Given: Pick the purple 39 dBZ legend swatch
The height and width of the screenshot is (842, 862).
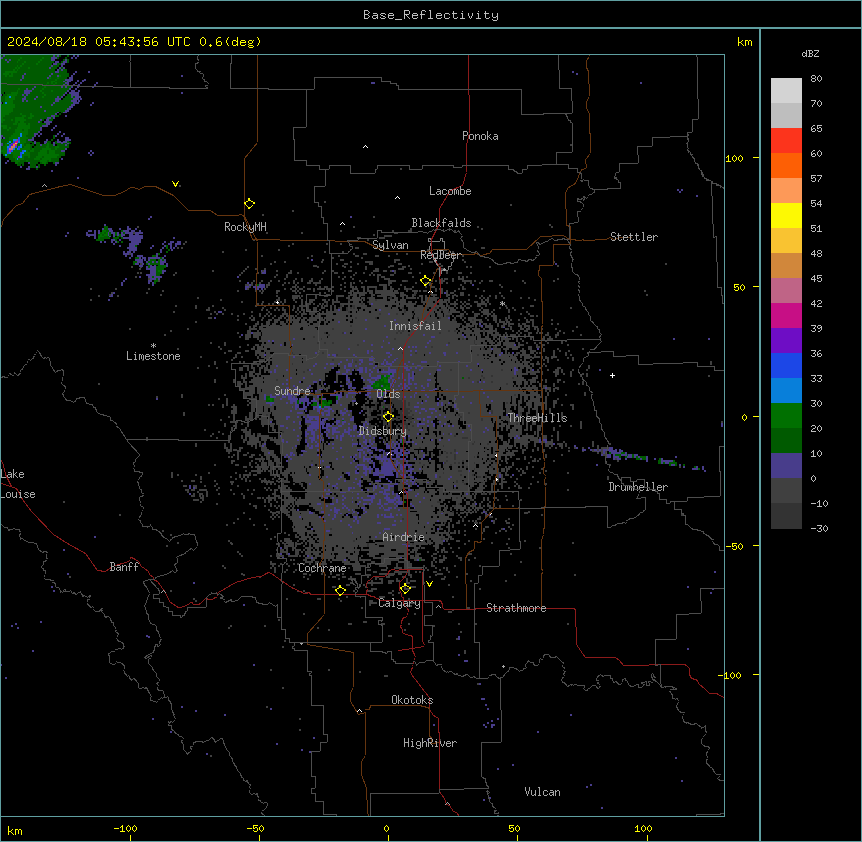Looking at the screenshot, I should (x=786, y=341).
